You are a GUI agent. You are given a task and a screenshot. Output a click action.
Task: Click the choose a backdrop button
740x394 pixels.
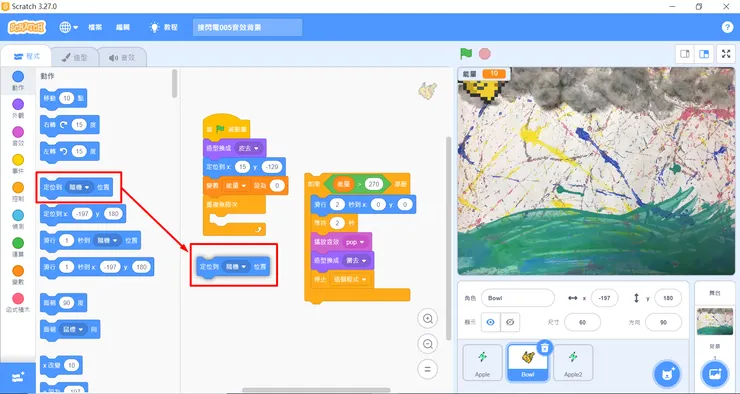(x=715, y=374)
